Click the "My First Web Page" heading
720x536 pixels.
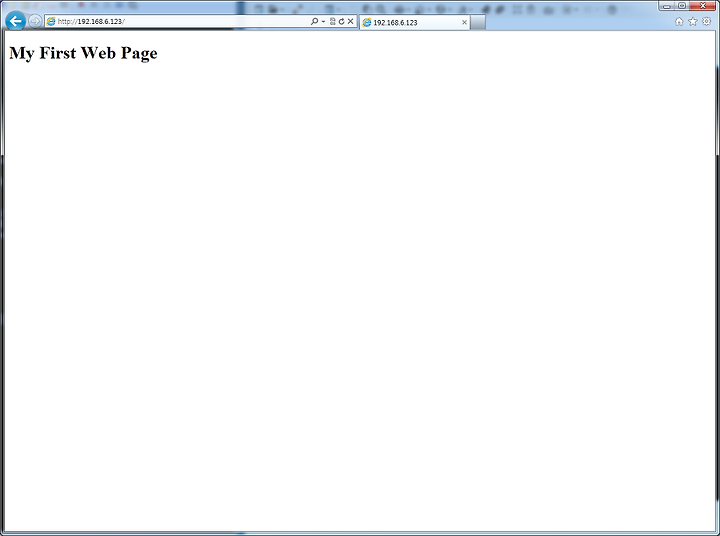[x=83, y=53]
